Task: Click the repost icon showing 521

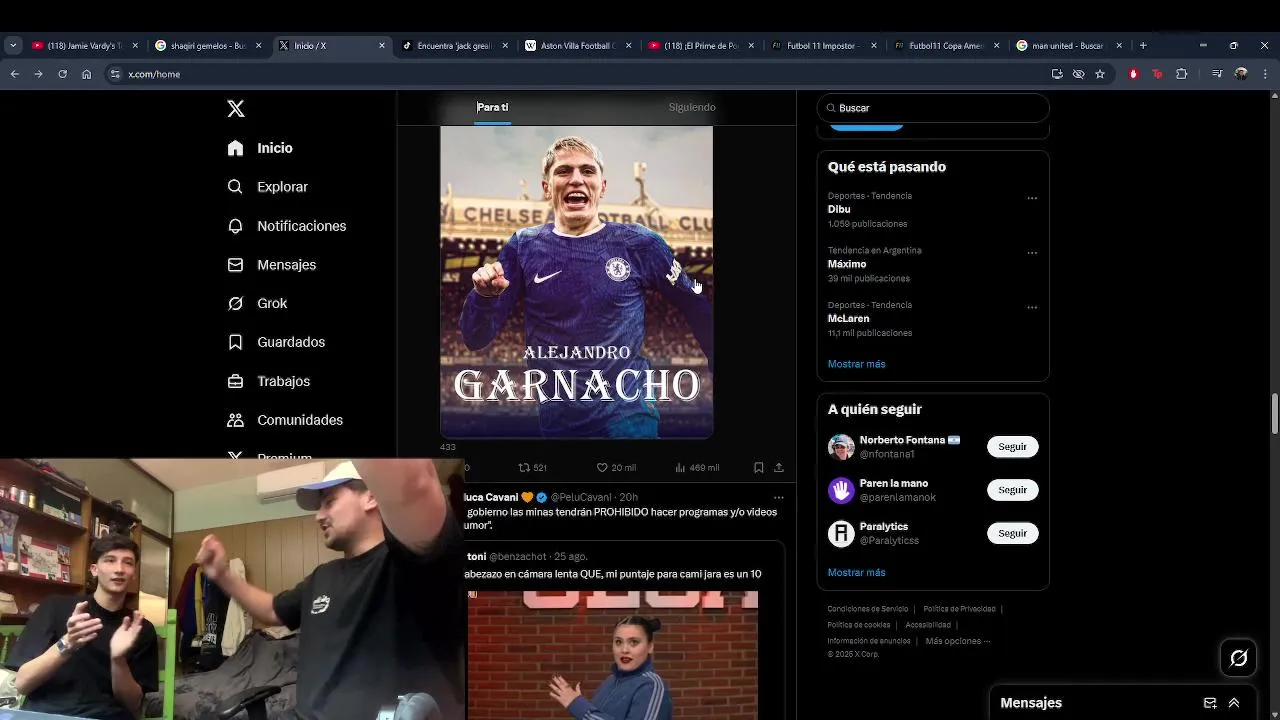Action: click(x=532, y=467)
